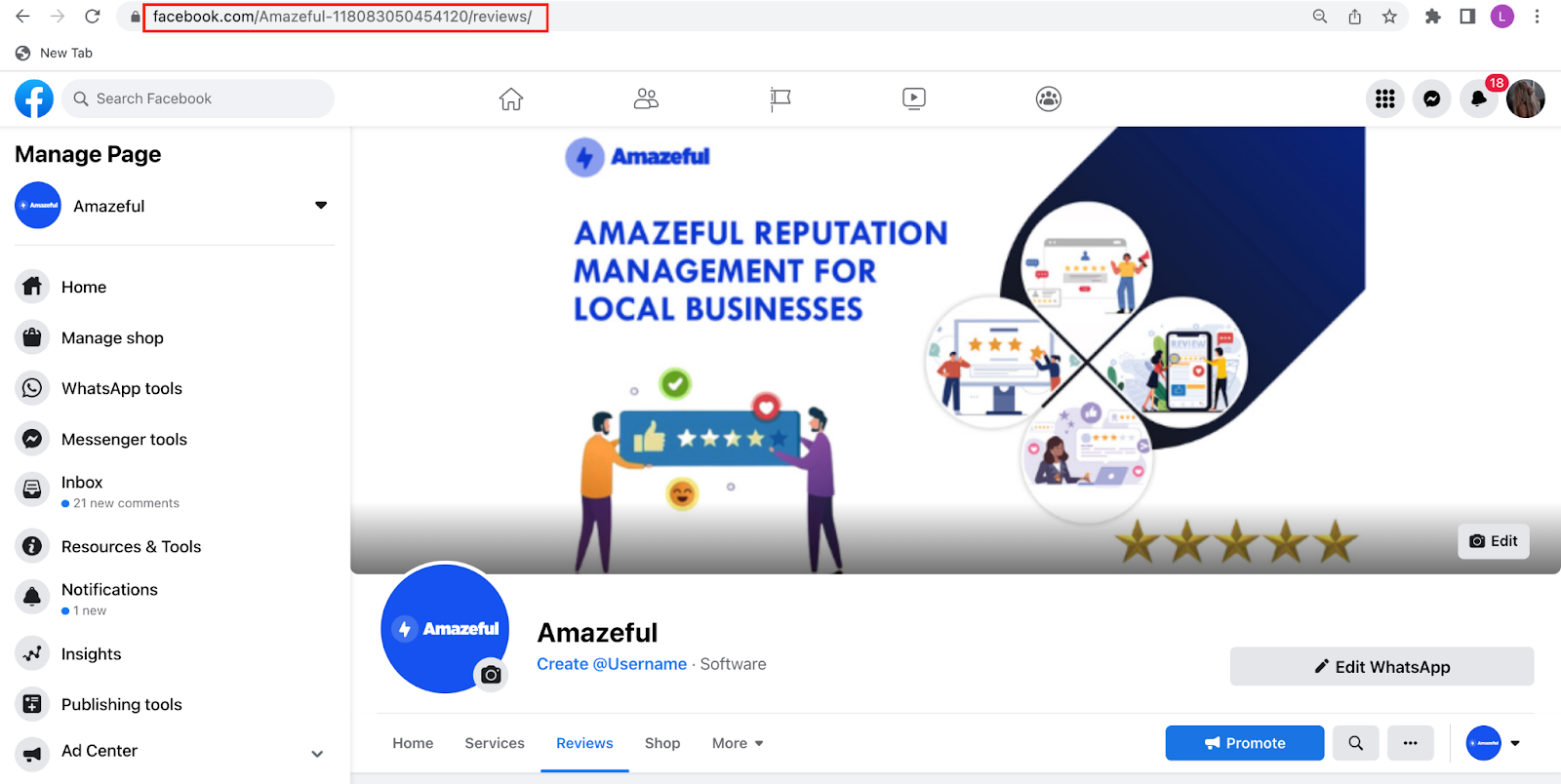Edit the cover photo
Image resolution: width=1561 pixels, height=784 pixels.
coord(1494,541)
